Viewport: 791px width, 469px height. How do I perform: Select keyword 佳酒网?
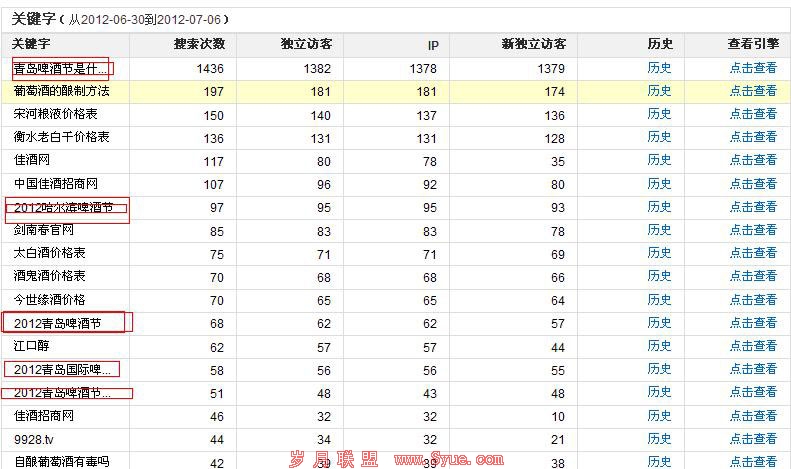(x=32, y=160)
